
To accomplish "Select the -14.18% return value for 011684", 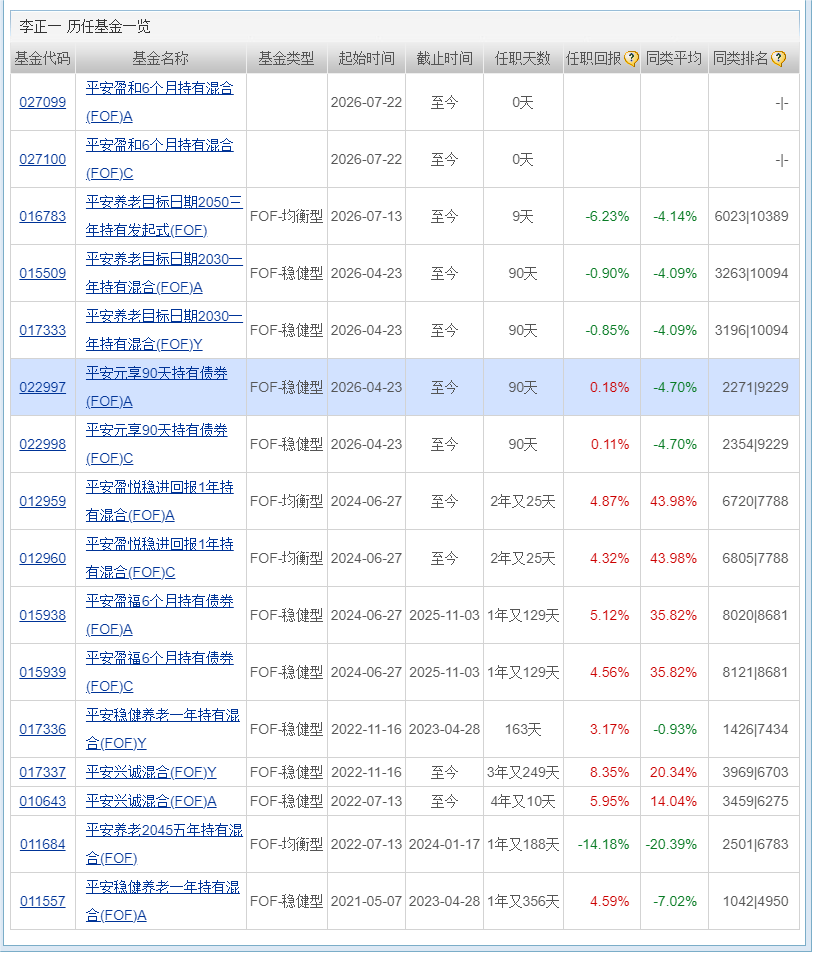I will pos(604,845).
